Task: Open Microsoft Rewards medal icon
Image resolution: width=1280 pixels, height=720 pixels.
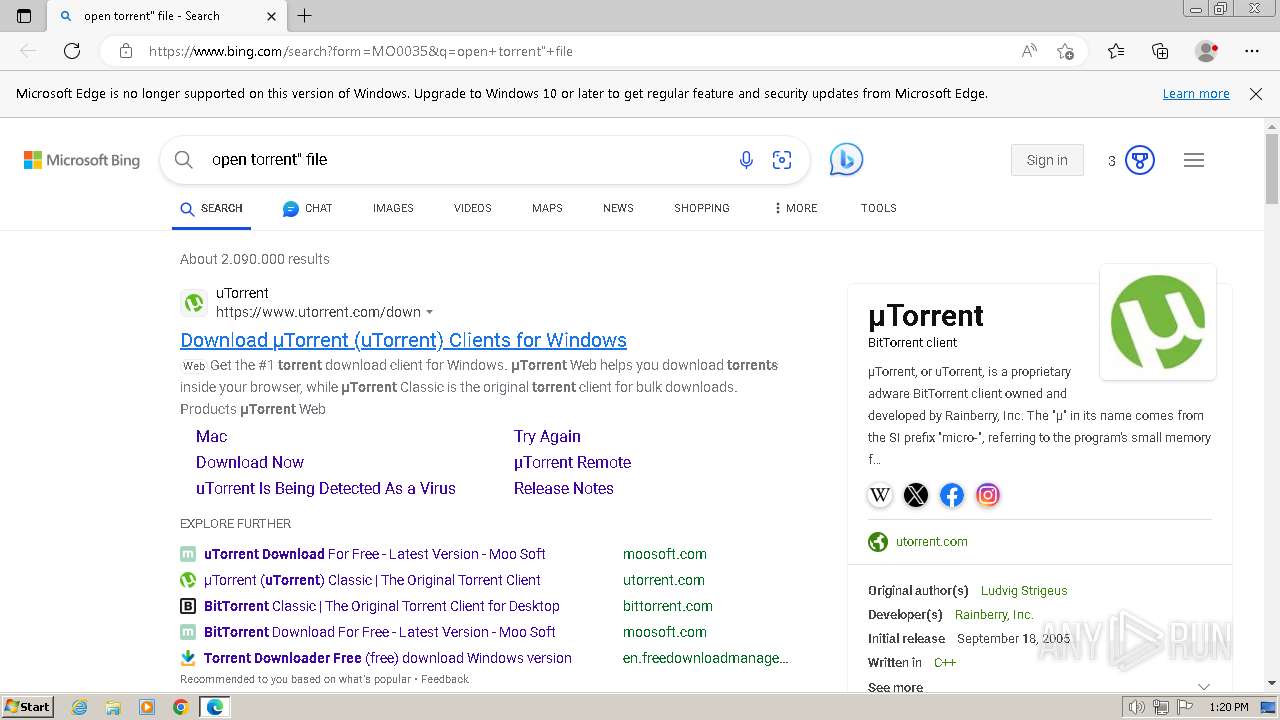Action: 1140,160
